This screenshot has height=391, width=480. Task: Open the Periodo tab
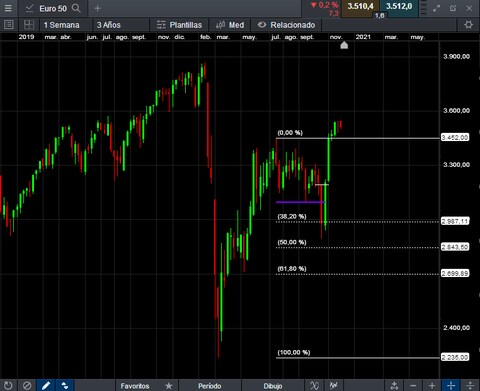[x=210, y=386]
